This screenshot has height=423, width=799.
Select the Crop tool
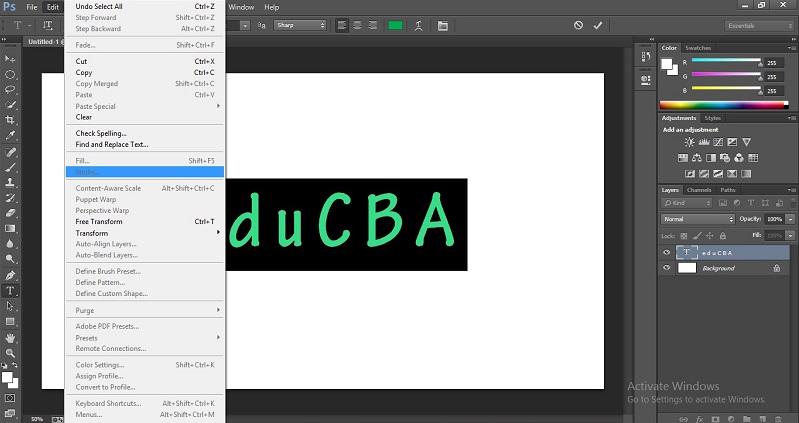(10, 120)
